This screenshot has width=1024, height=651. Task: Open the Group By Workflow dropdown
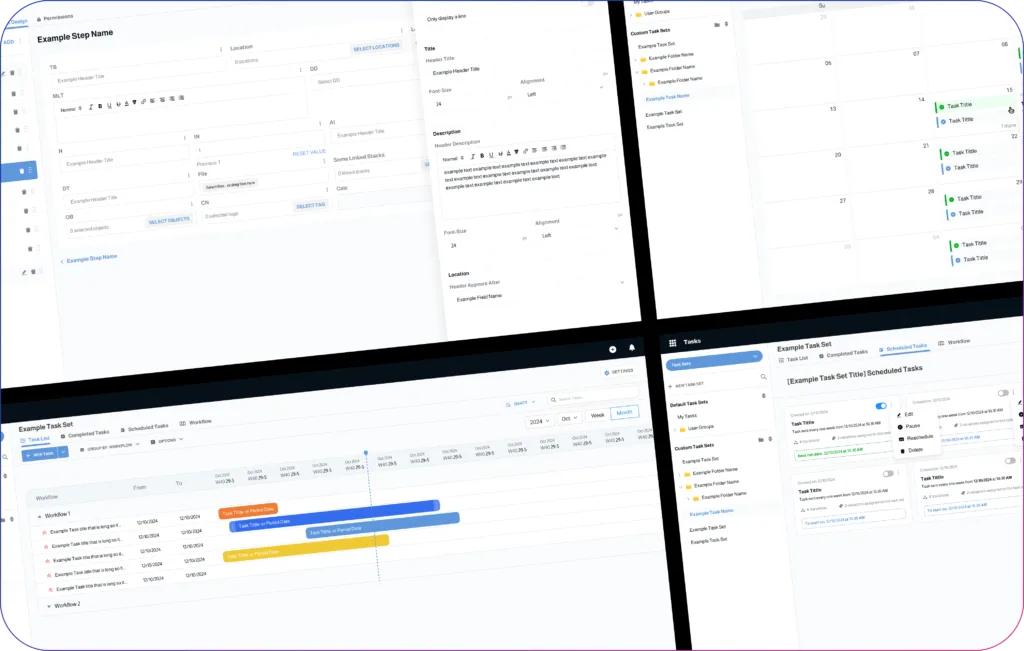[110, 447]
